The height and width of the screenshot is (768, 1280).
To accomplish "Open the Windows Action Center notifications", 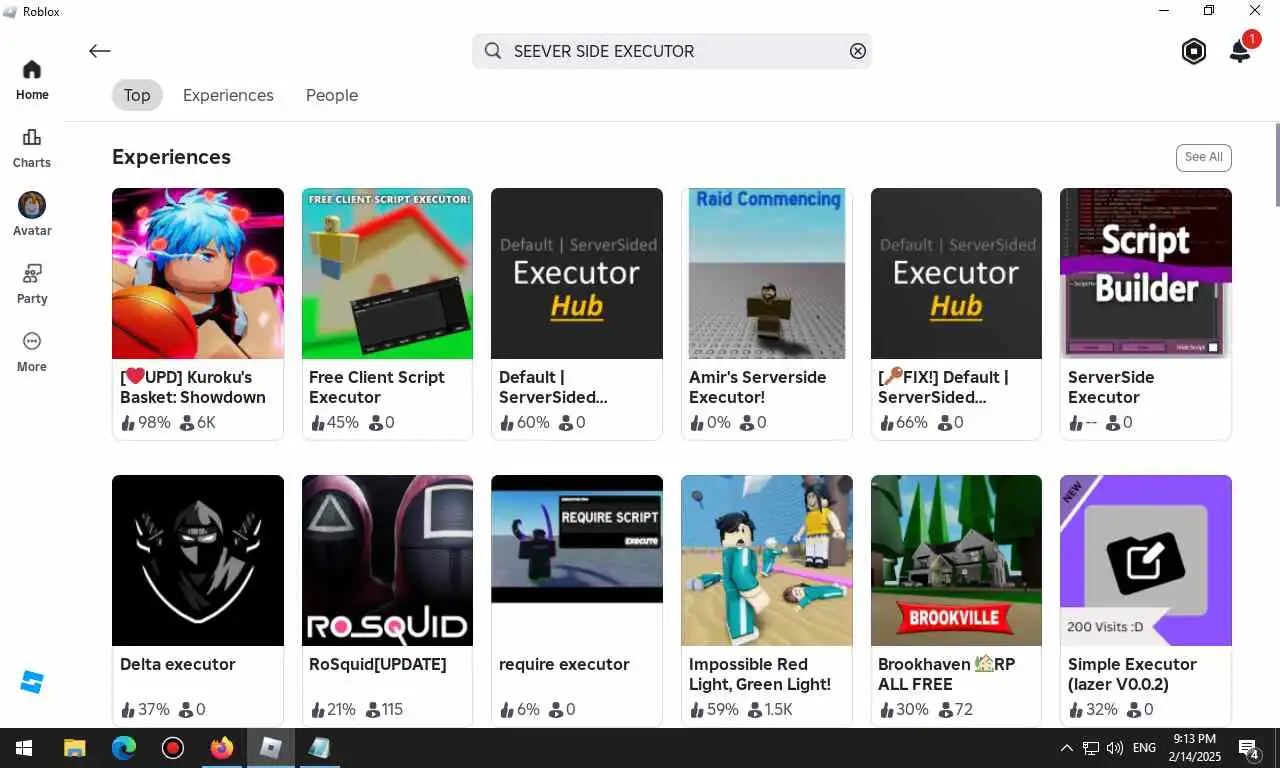I will (1249, 748).
